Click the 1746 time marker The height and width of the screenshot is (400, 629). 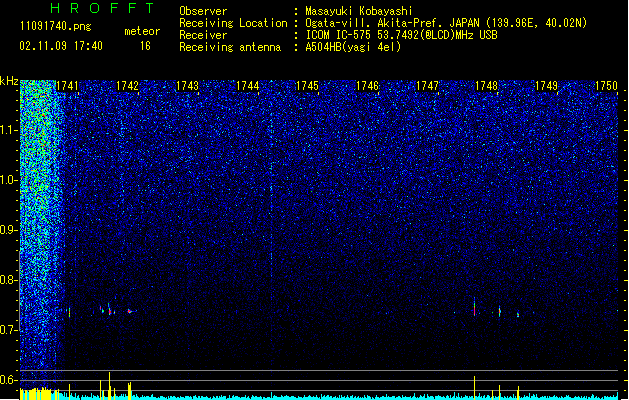tap(367, 86)
